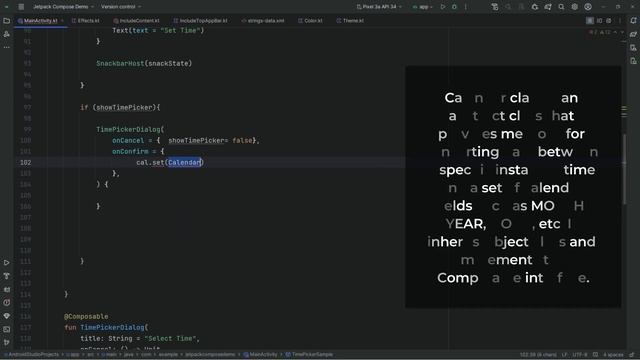Switch editor to Split view mode
The width and height of the screenshot is (640, 360).
tap(600, 20)
